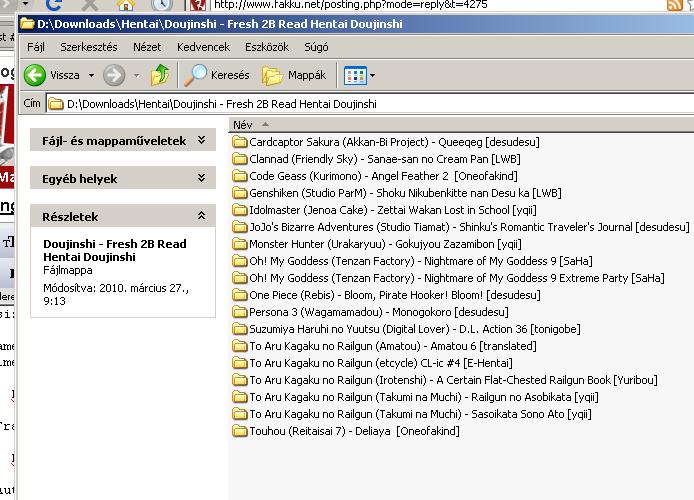Expand the Egyéb helyek panel
Image resolution: width=694 pixels, height=500 pixels.
coord(201,178)
